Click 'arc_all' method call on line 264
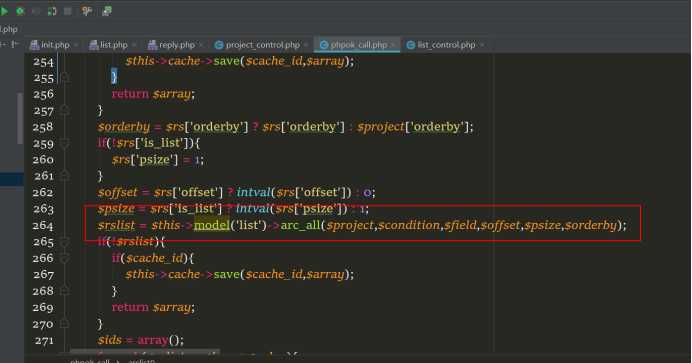The image size is (692, 363). (300, 225)
